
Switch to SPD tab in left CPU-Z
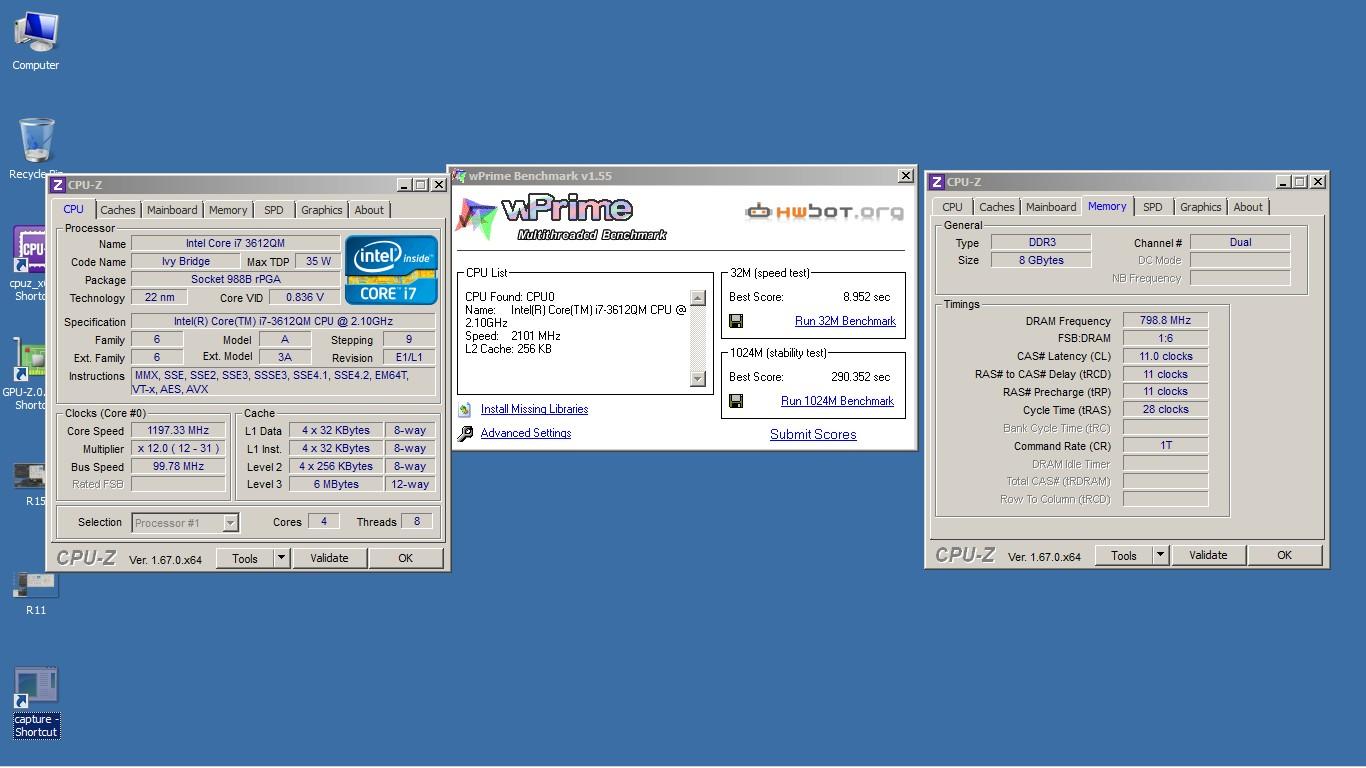[273, 210]
